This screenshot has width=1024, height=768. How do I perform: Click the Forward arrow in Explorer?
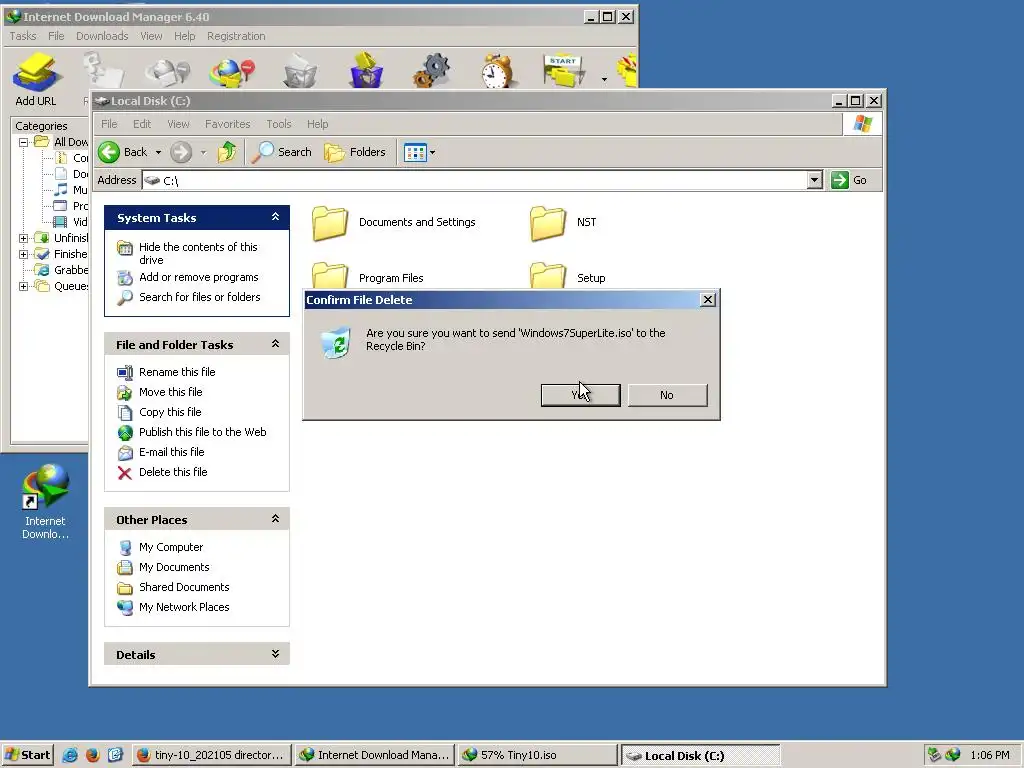click(x=181, y=152)
